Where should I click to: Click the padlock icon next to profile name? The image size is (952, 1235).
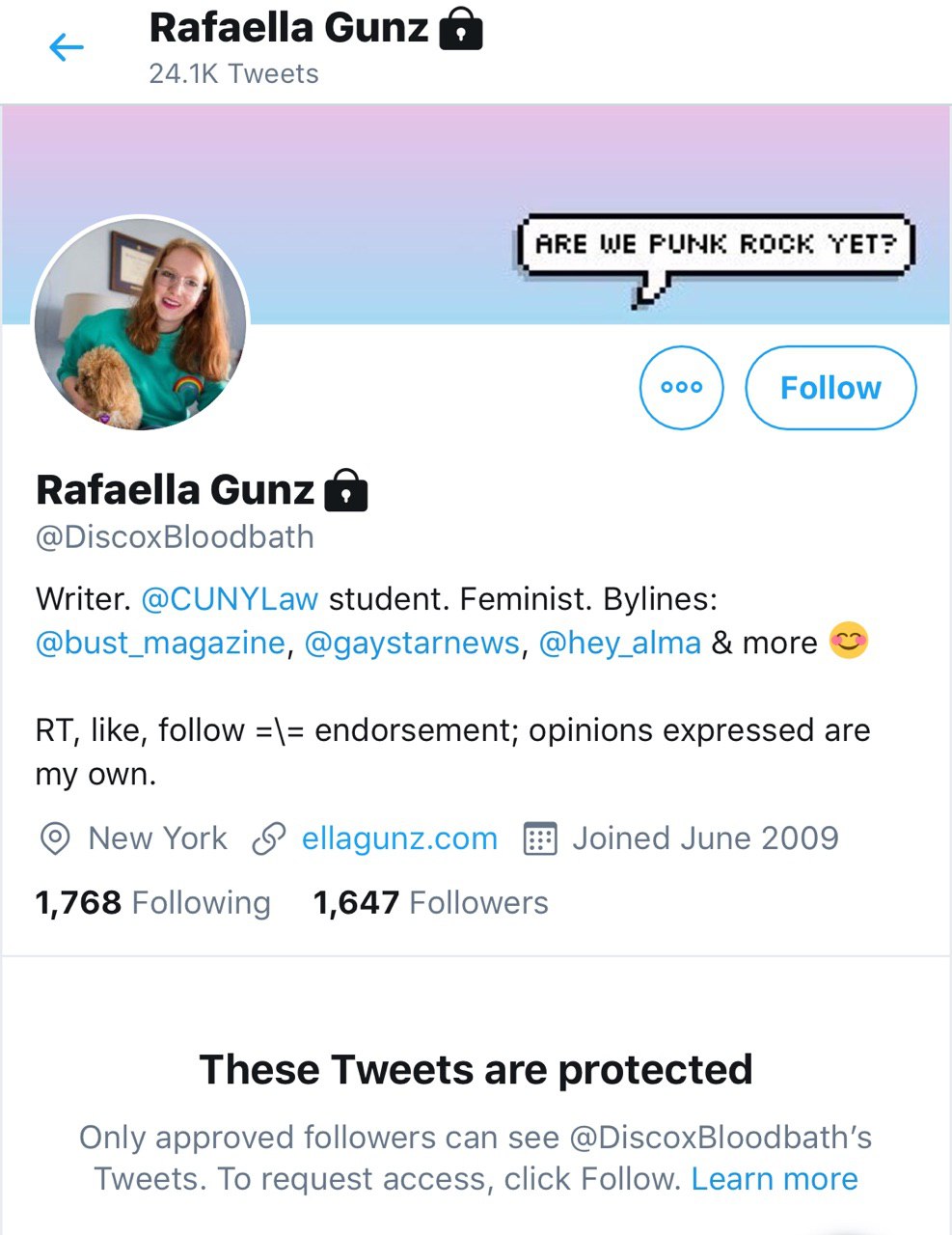point(346,490)
